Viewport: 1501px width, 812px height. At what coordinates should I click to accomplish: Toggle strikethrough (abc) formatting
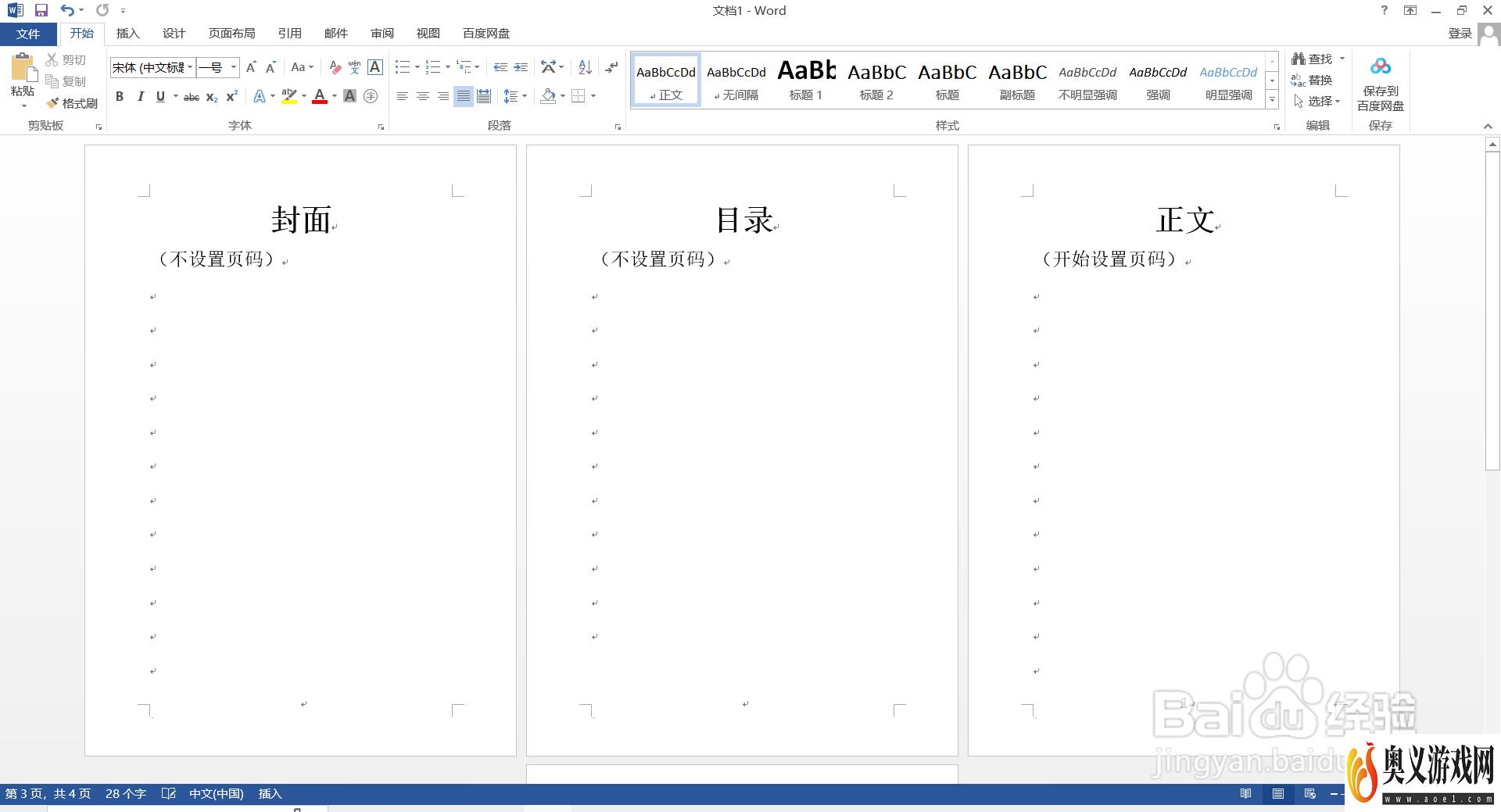click(x=192, y=96)
